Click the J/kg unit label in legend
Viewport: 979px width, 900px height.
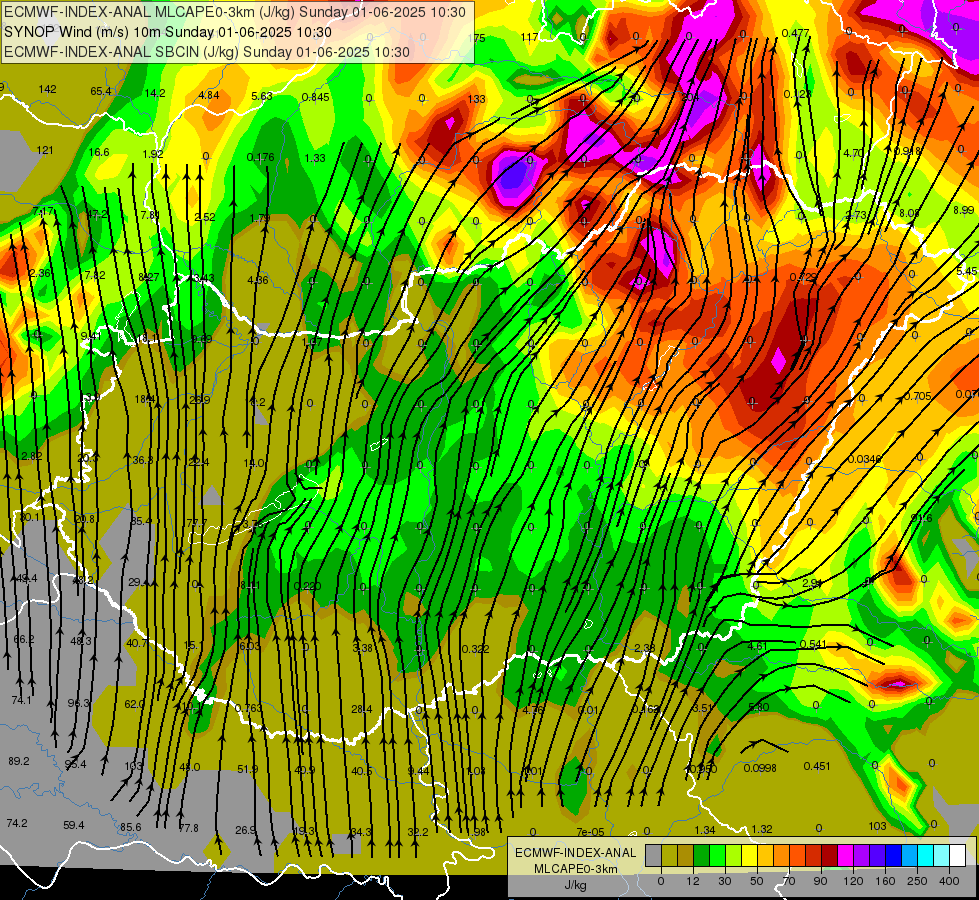(575, 885)
